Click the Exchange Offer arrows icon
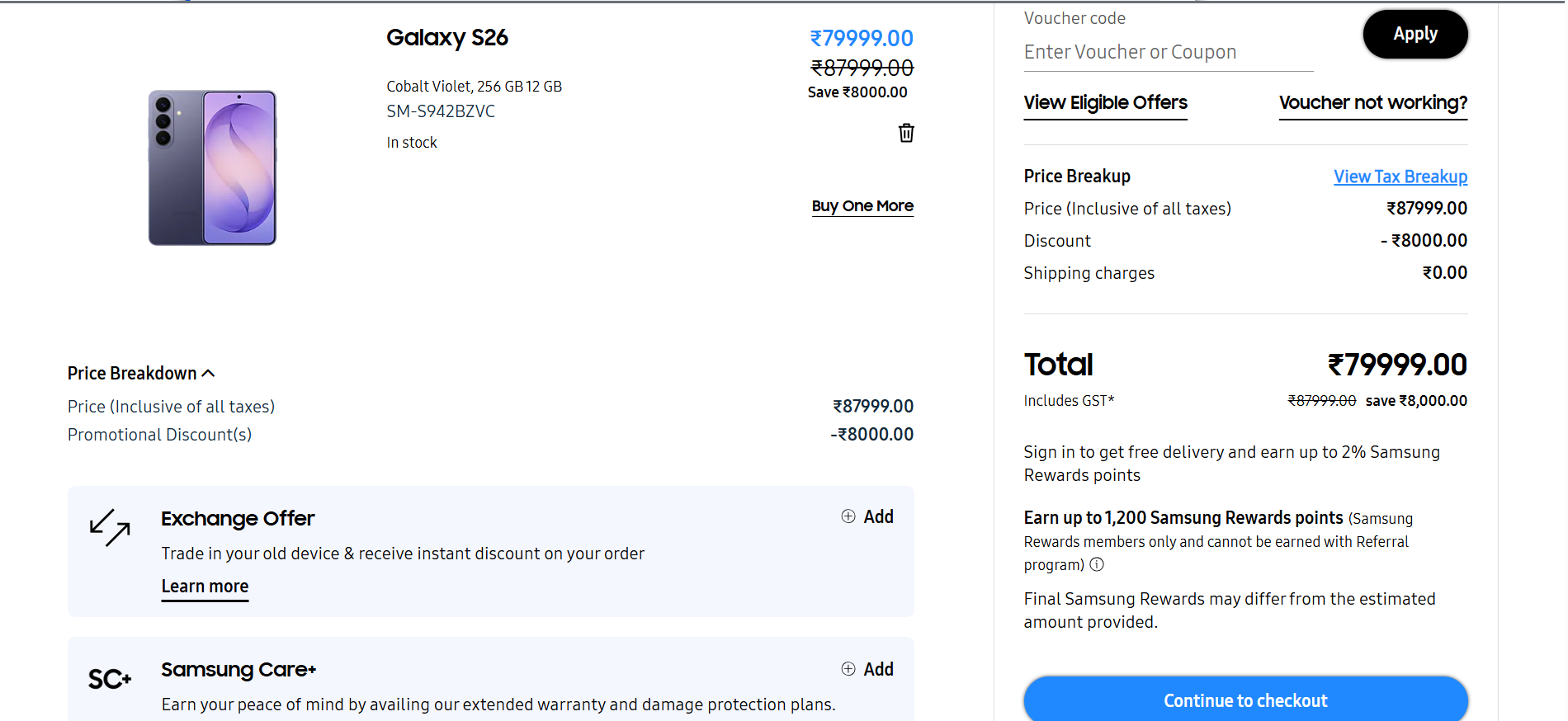Image resolution: width=1568 pixels, height=721 pixels. [110, 528]
